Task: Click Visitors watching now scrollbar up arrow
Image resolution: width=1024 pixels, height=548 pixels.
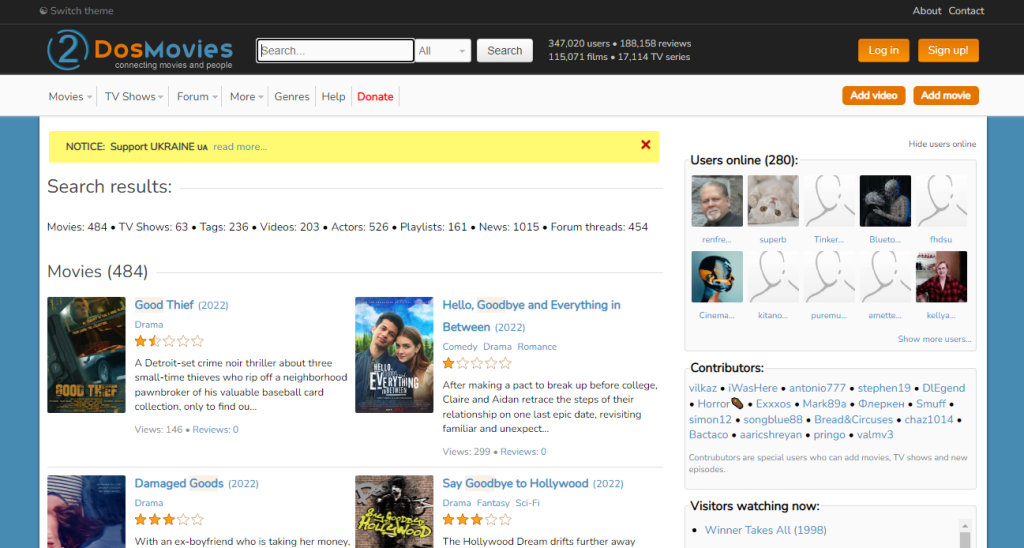Action: coord(965,525)
